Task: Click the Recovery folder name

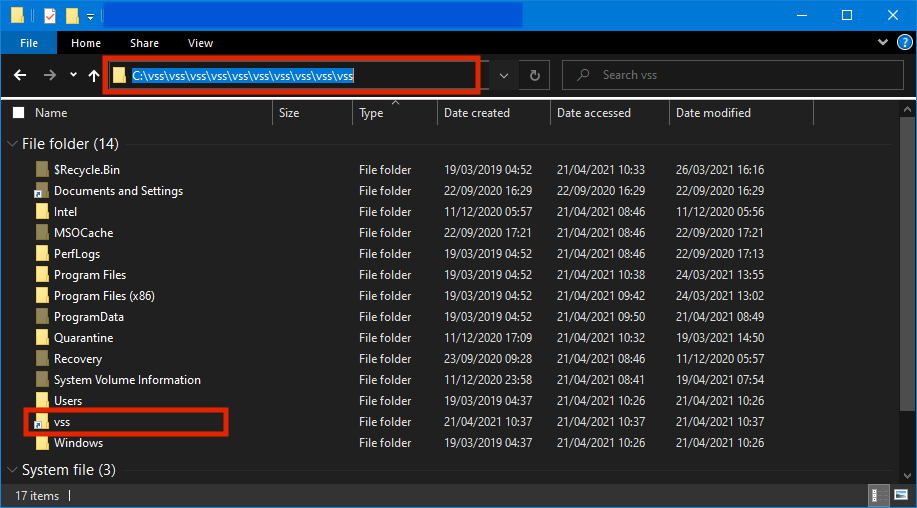Action: coord(78,359)
